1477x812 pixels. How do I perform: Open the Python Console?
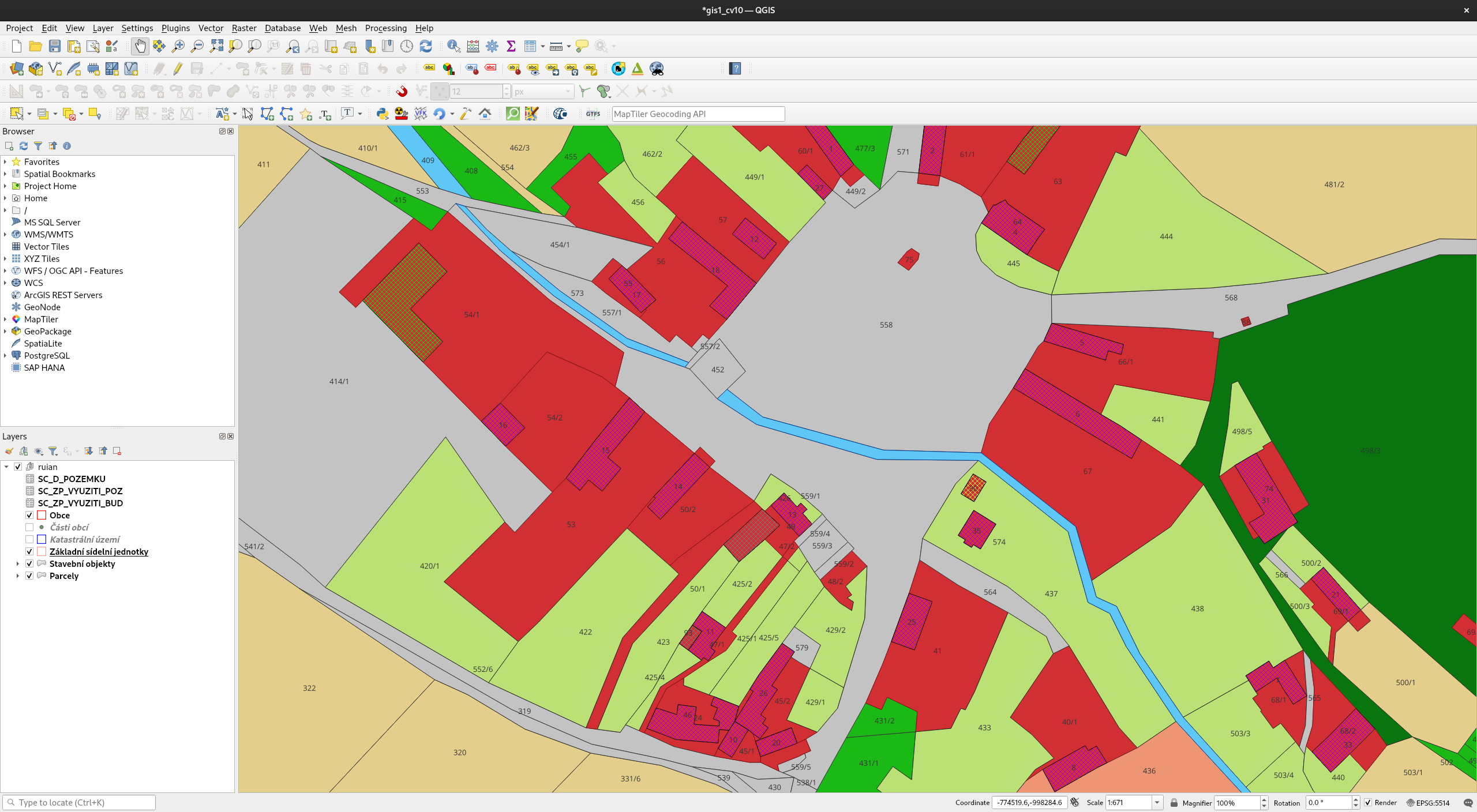point(382,114)
